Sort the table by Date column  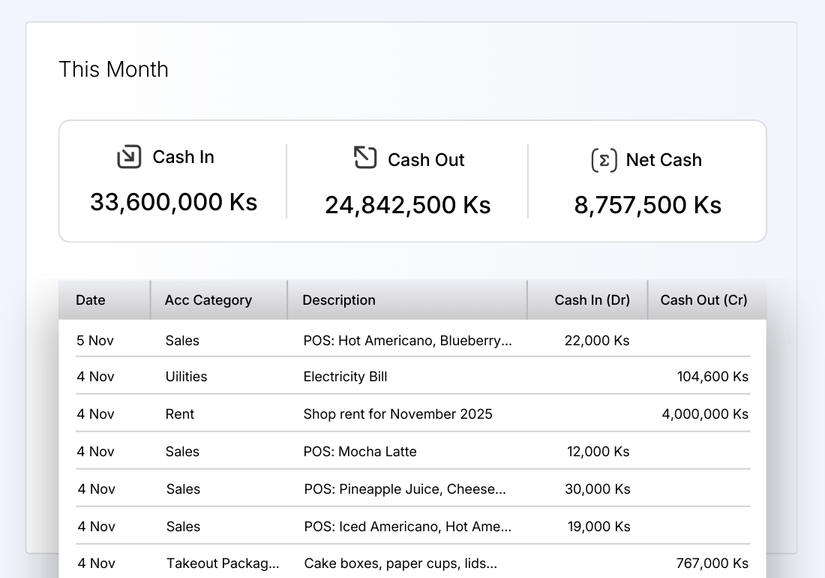click(90, 300)
